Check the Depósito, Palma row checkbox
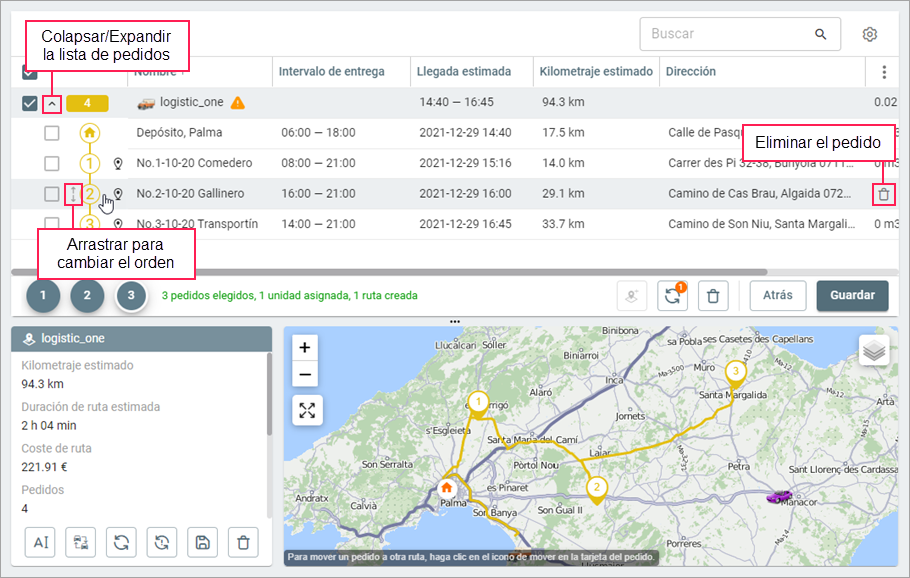910x578 pixels. (x=52, y=133)
